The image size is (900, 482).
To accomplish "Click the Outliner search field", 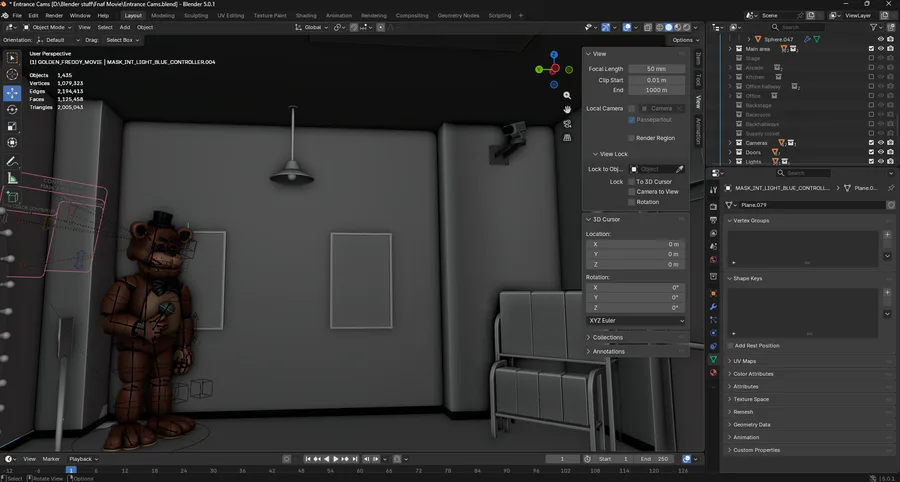I will pyautogui.click(x=797, y=28).
